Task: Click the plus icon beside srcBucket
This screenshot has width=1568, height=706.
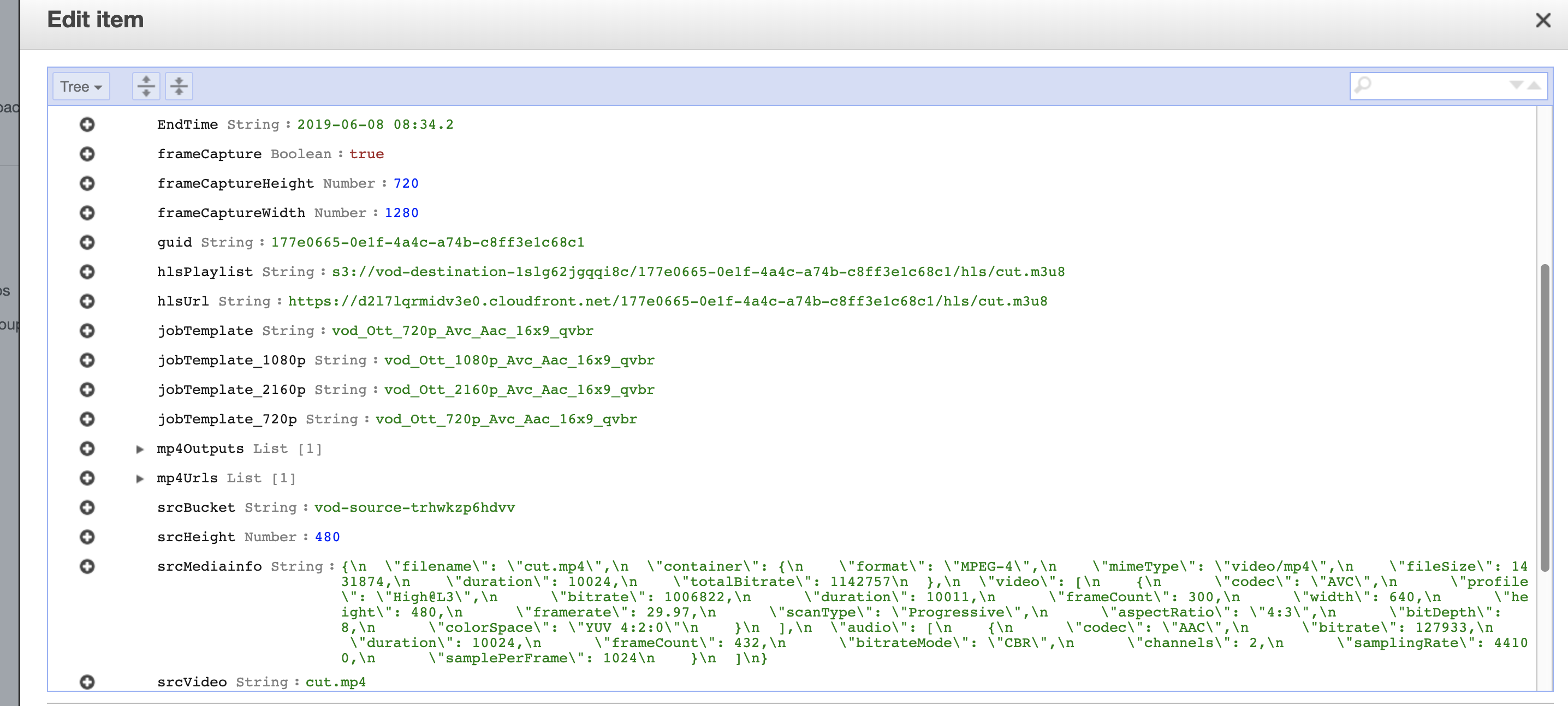Action: (x=87, y=508)
